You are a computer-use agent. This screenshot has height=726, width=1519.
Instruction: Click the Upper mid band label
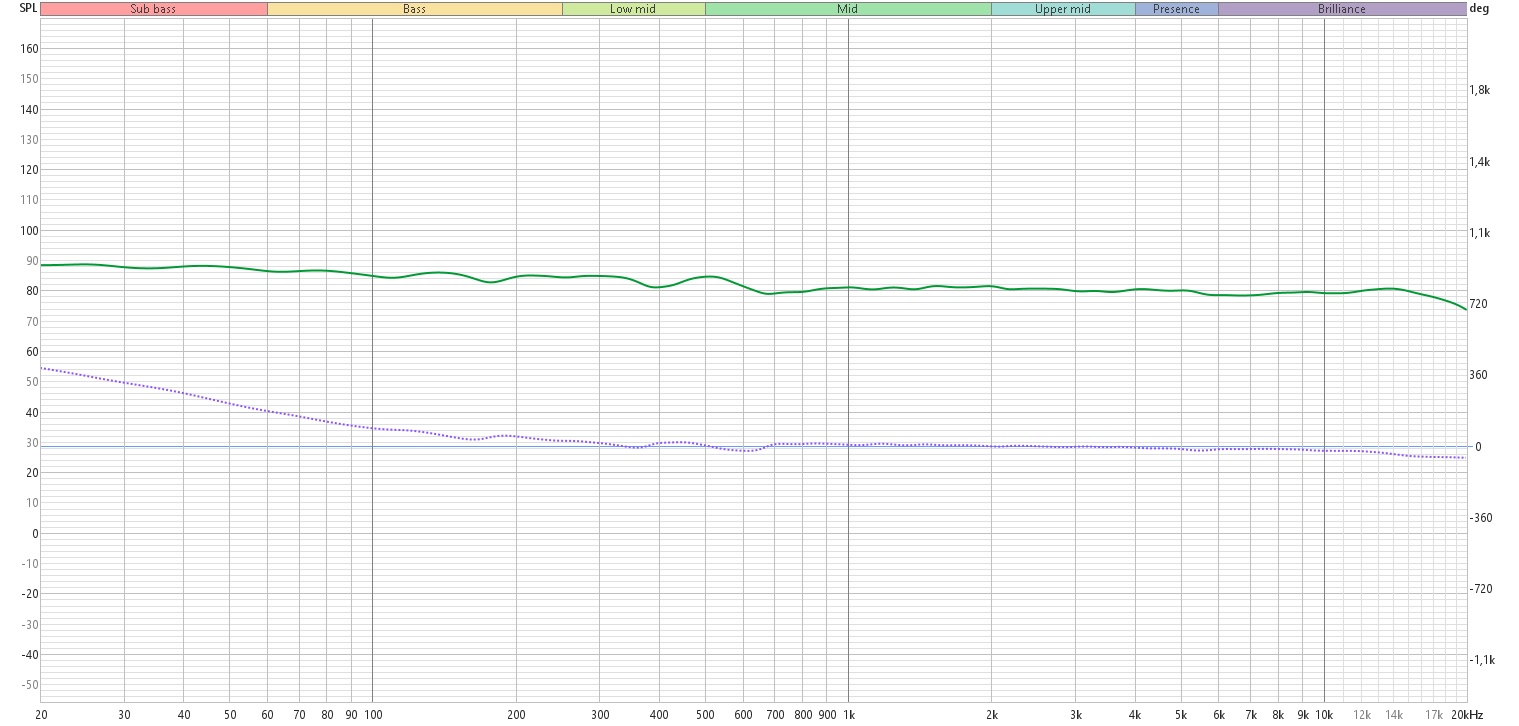(x=1063, y=9)
